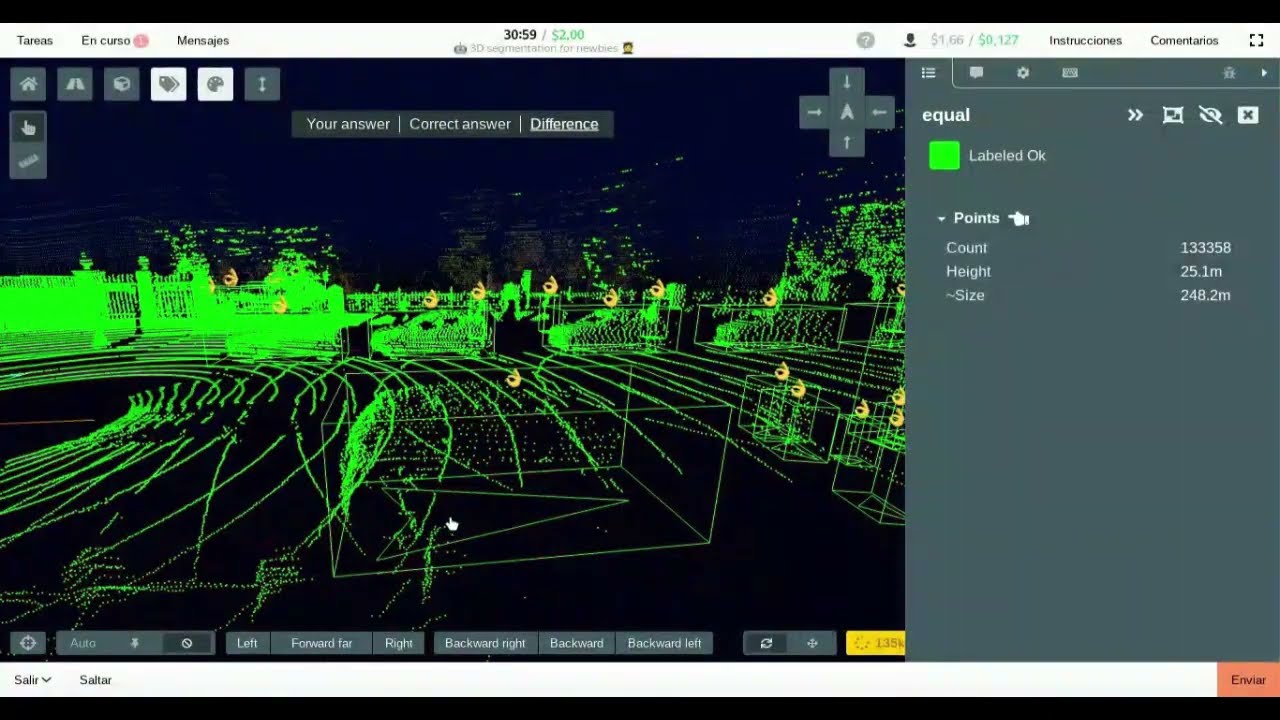The image size is (1280, 720).
Task: Click the Enviar submit button
Action: [x=1248, y=680]
